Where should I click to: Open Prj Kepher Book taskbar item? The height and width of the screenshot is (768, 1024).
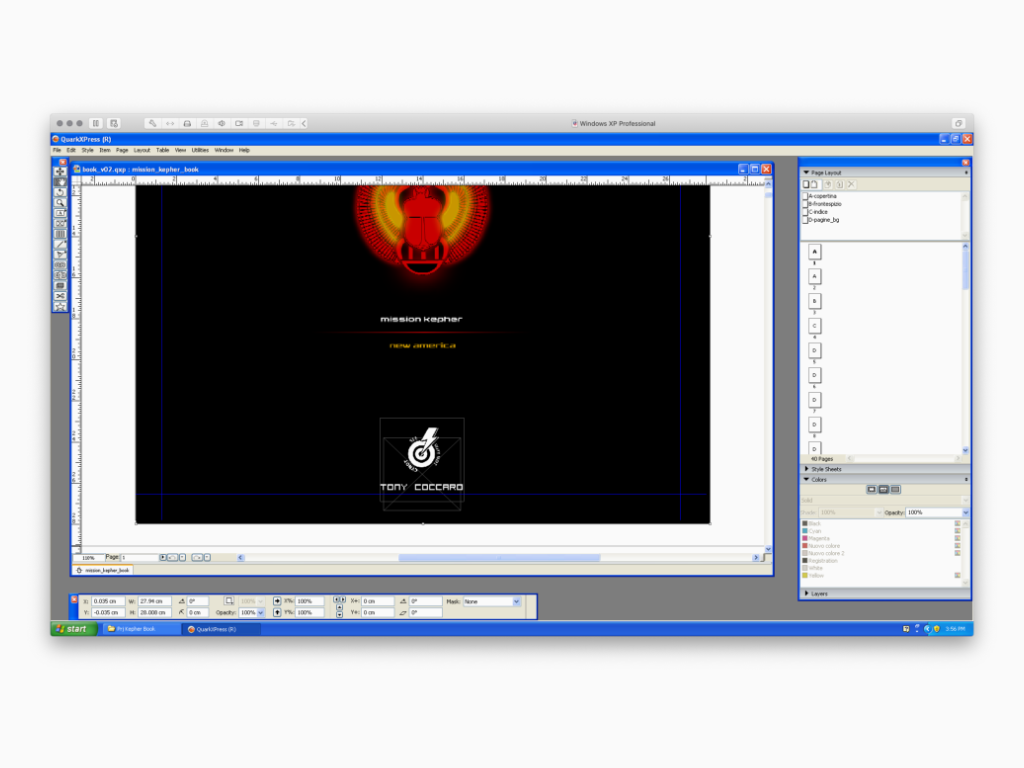[140, 629]
